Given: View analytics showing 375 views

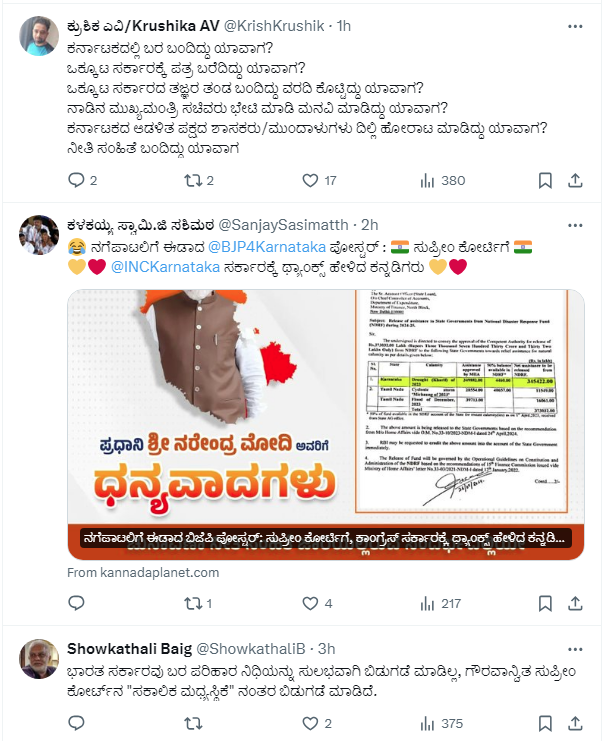Looking at the screenshot, I should click(x=441, y=724).
